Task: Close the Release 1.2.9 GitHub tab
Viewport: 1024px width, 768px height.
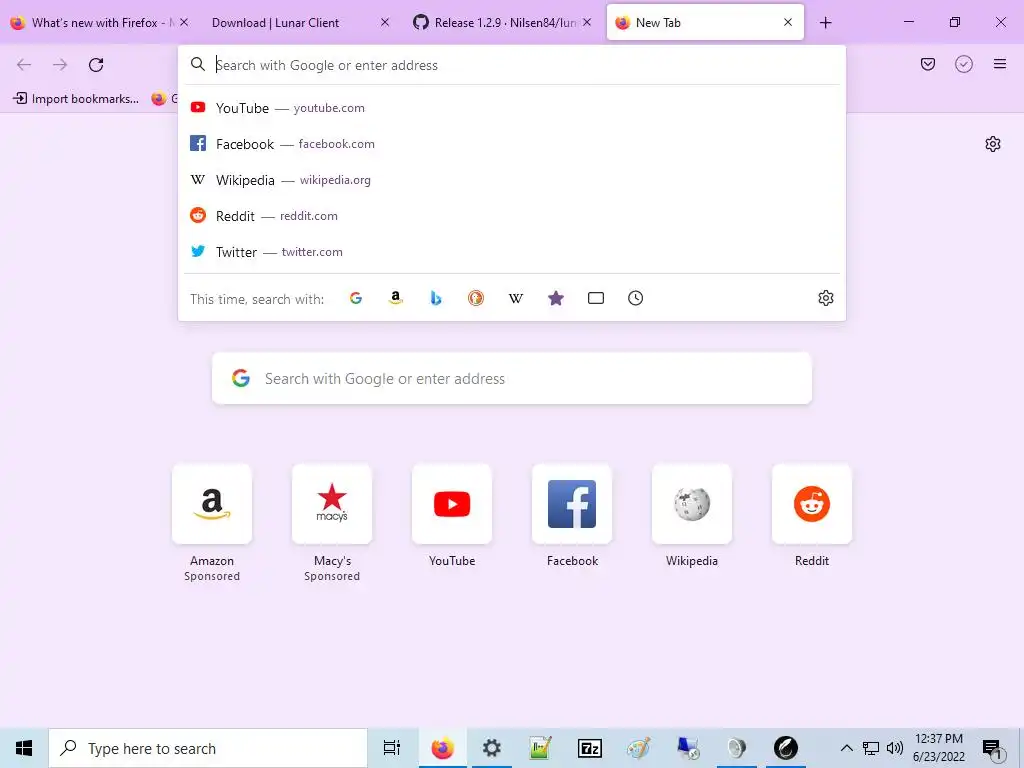Action: point(587,22)
